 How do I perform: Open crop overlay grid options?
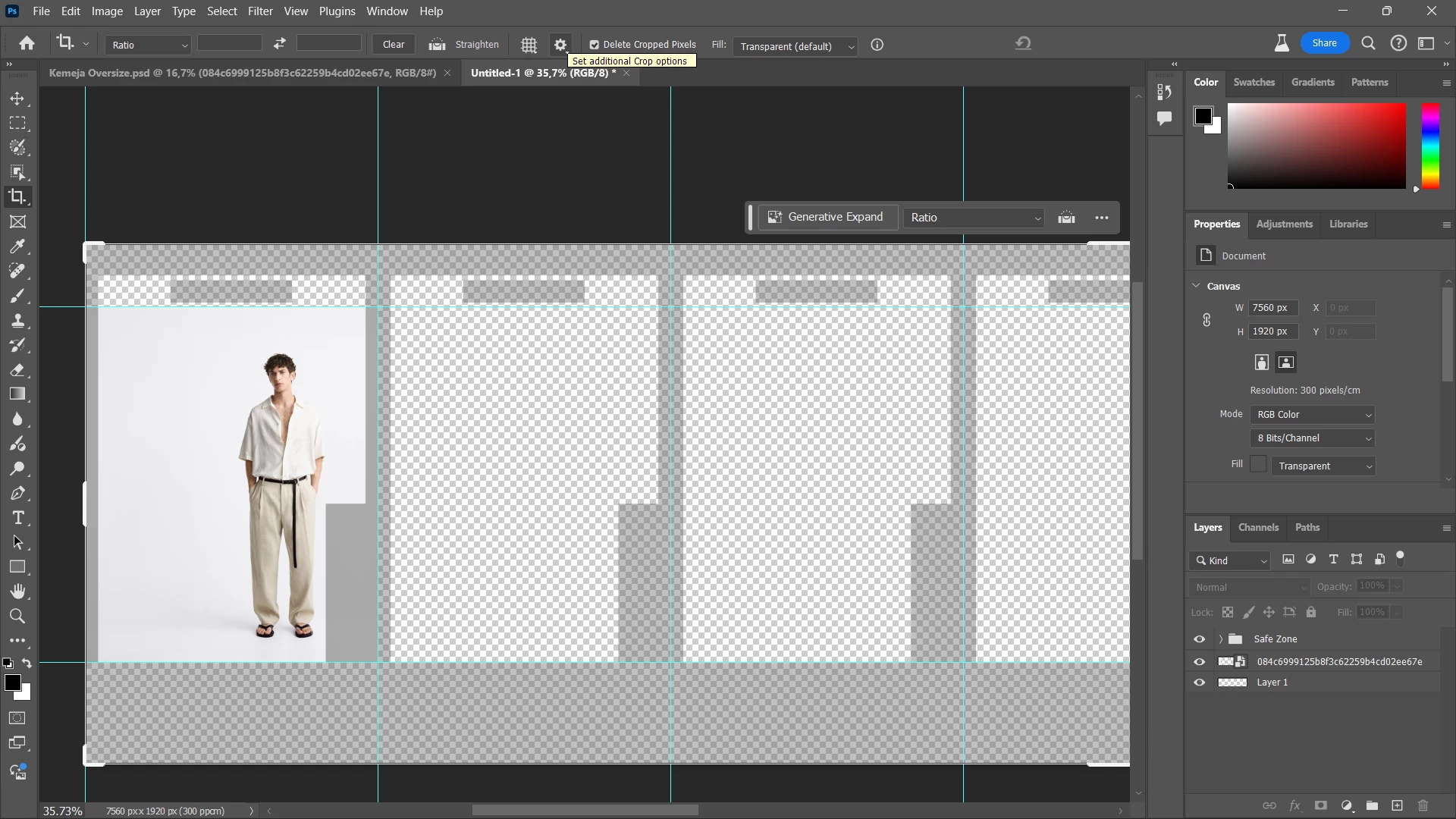(529, 45)
